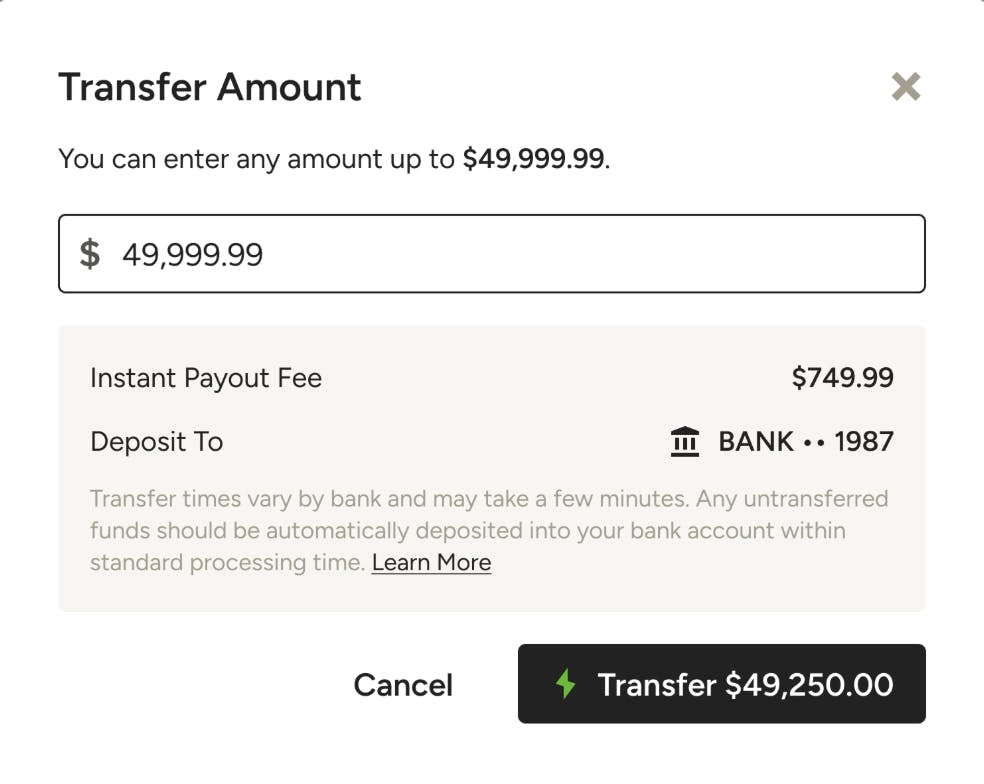Click the Deposit To label

point(156,441)
